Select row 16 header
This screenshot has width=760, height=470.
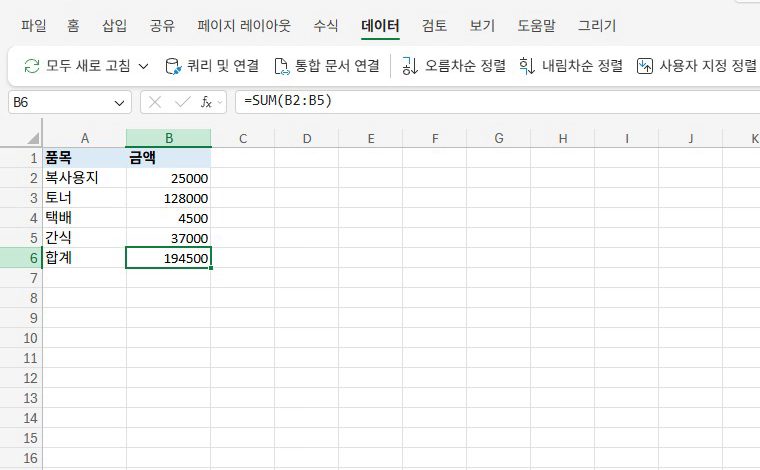(x=21, y=458)
